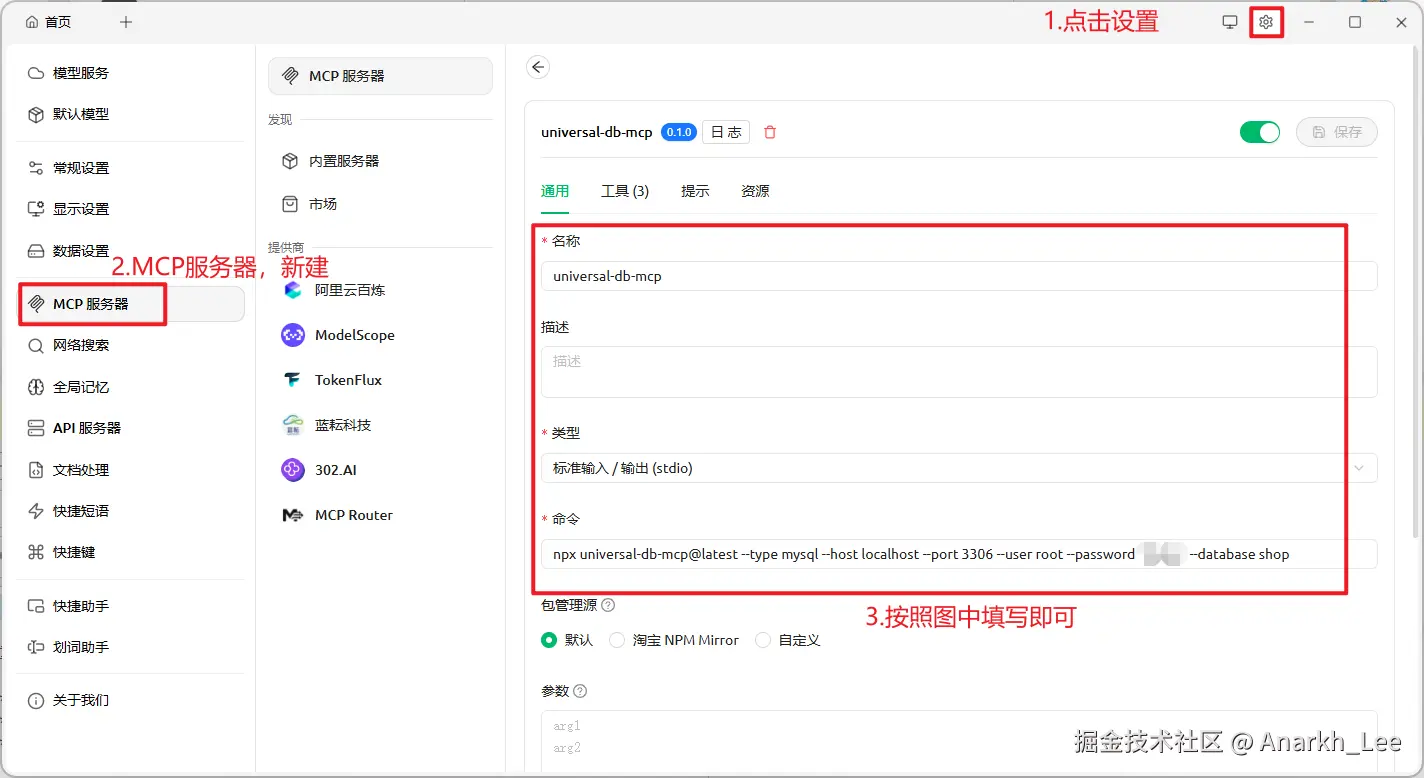Switch to the 工具 (3) tab
The width and height of the screenshot is (1424, 778).
[625, 191]
